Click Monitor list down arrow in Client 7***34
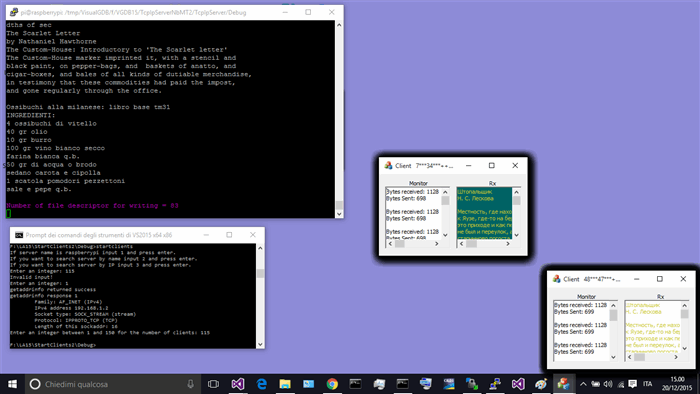The width and height of the screenshot is (700, 394). [445, 235]
